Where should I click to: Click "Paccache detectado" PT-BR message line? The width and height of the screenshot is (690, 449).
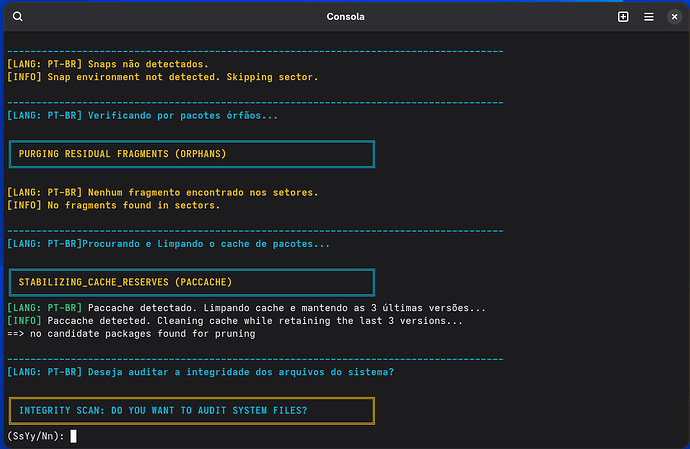click(x=246, y=308)
